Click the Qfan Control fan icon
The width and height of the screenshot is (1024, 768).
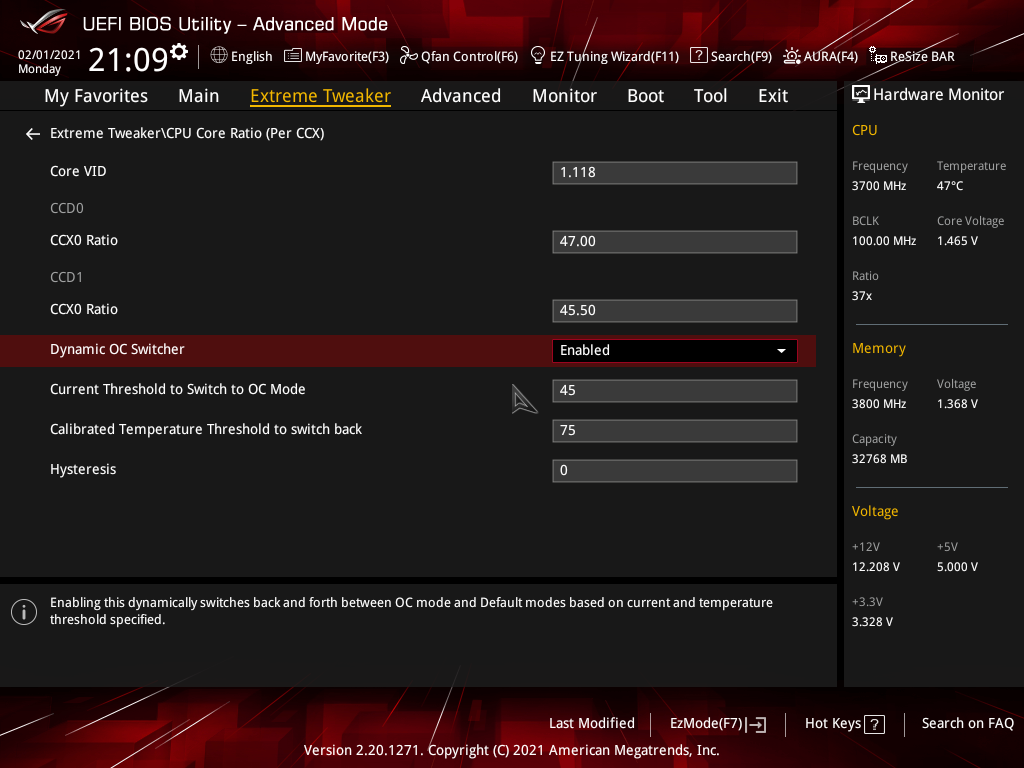408,56
